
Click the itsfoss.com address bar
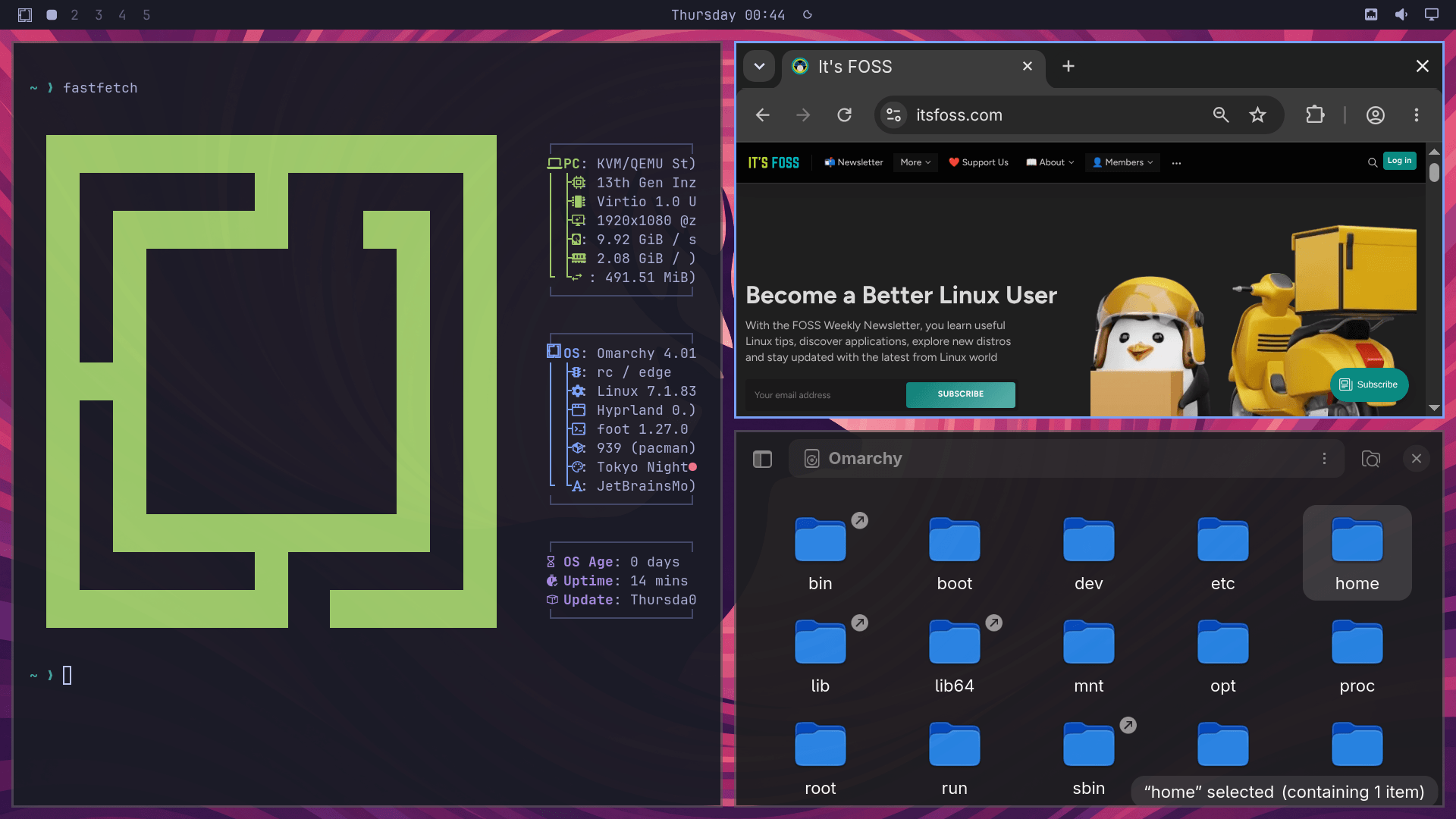tap(1078, 115)
